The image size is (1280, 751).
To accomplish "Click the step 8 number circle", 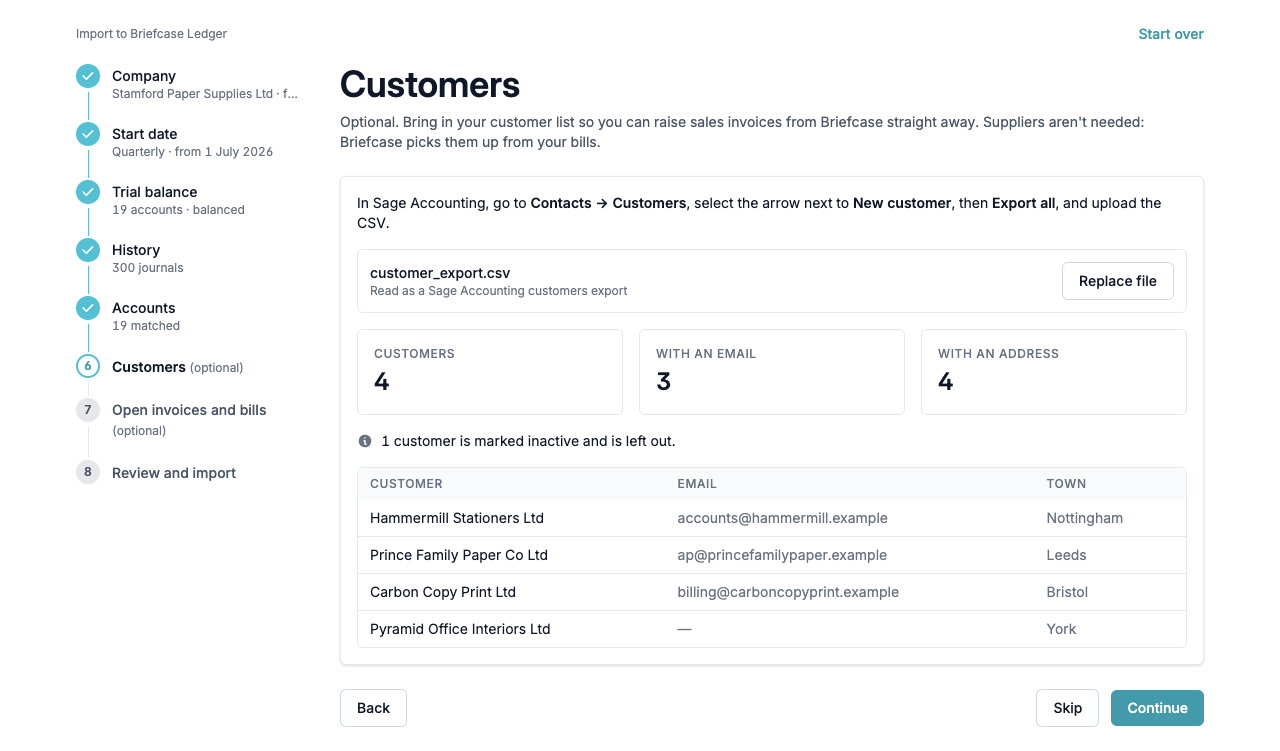I will pos(88,472).
